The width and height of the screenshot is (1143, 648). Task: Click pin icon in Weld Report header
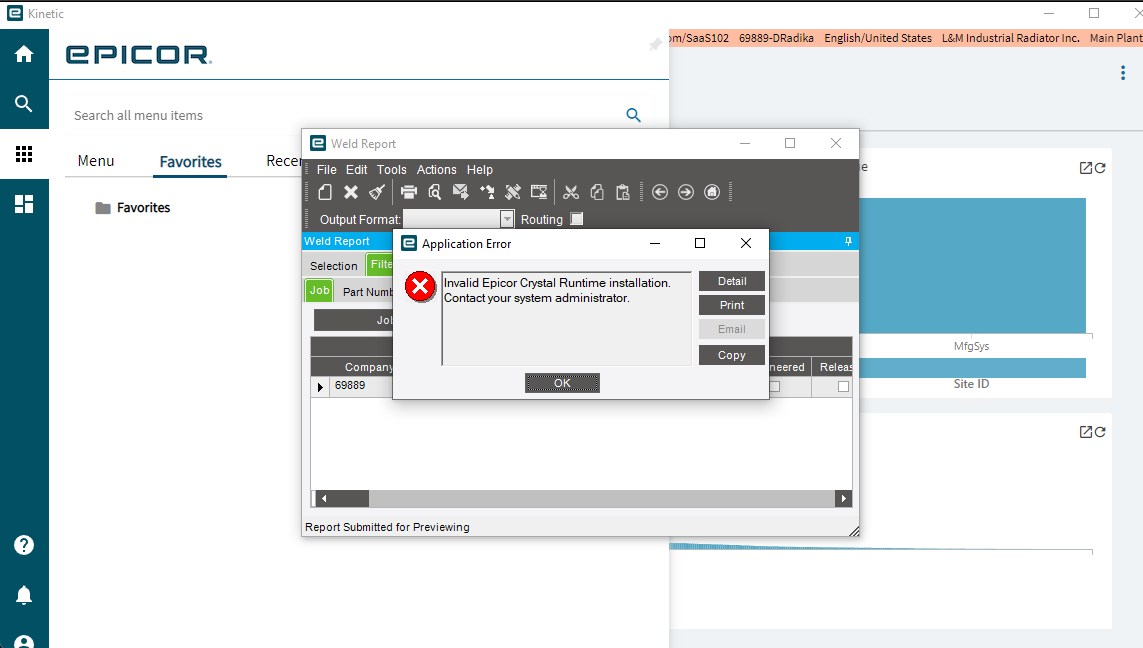849,241
